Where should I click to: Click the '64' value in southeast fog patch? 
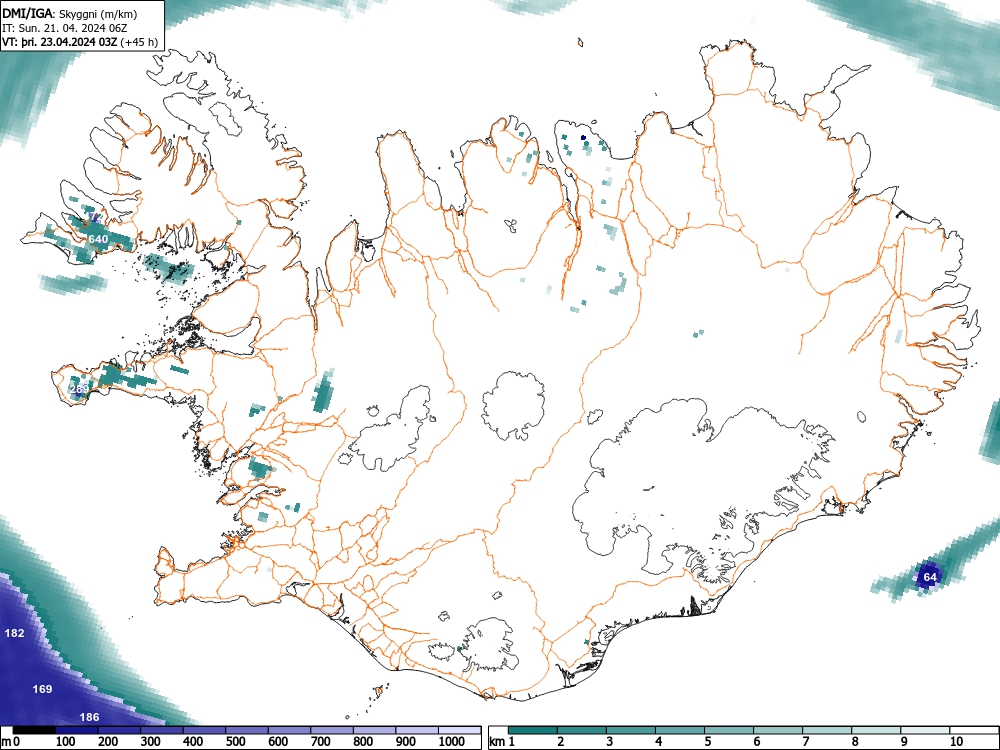pos(930,577)
